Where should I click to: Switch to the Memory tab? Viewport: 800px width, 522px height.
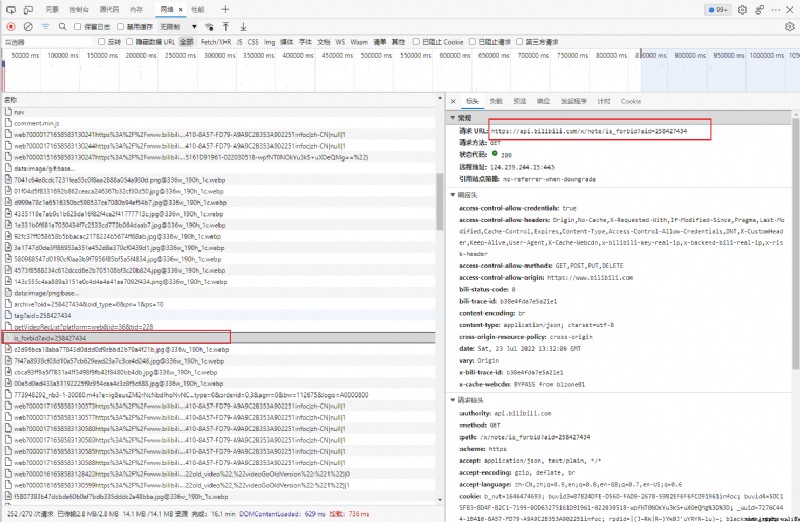(136, 9)
